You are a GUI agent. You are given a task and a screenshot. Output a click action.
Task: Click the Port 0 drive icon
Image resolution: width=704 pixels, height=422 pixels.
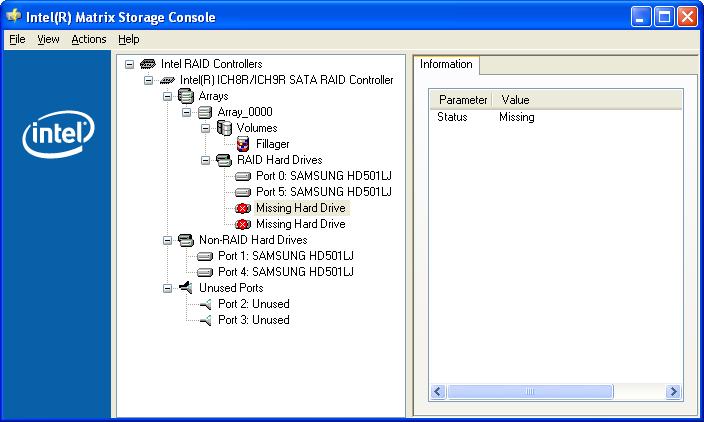point(243,176)
